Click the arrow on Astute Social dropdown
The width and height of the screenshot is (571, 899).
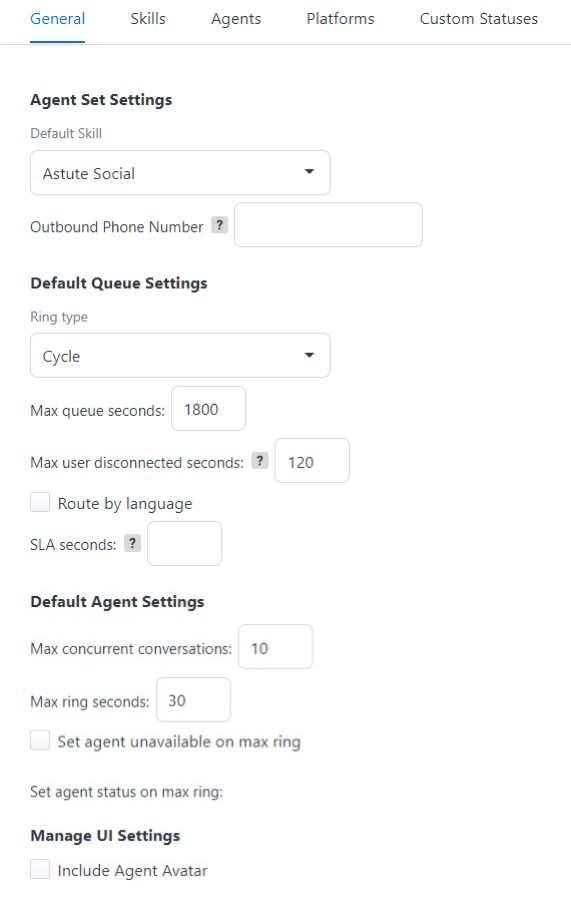(x=309, y=171)
